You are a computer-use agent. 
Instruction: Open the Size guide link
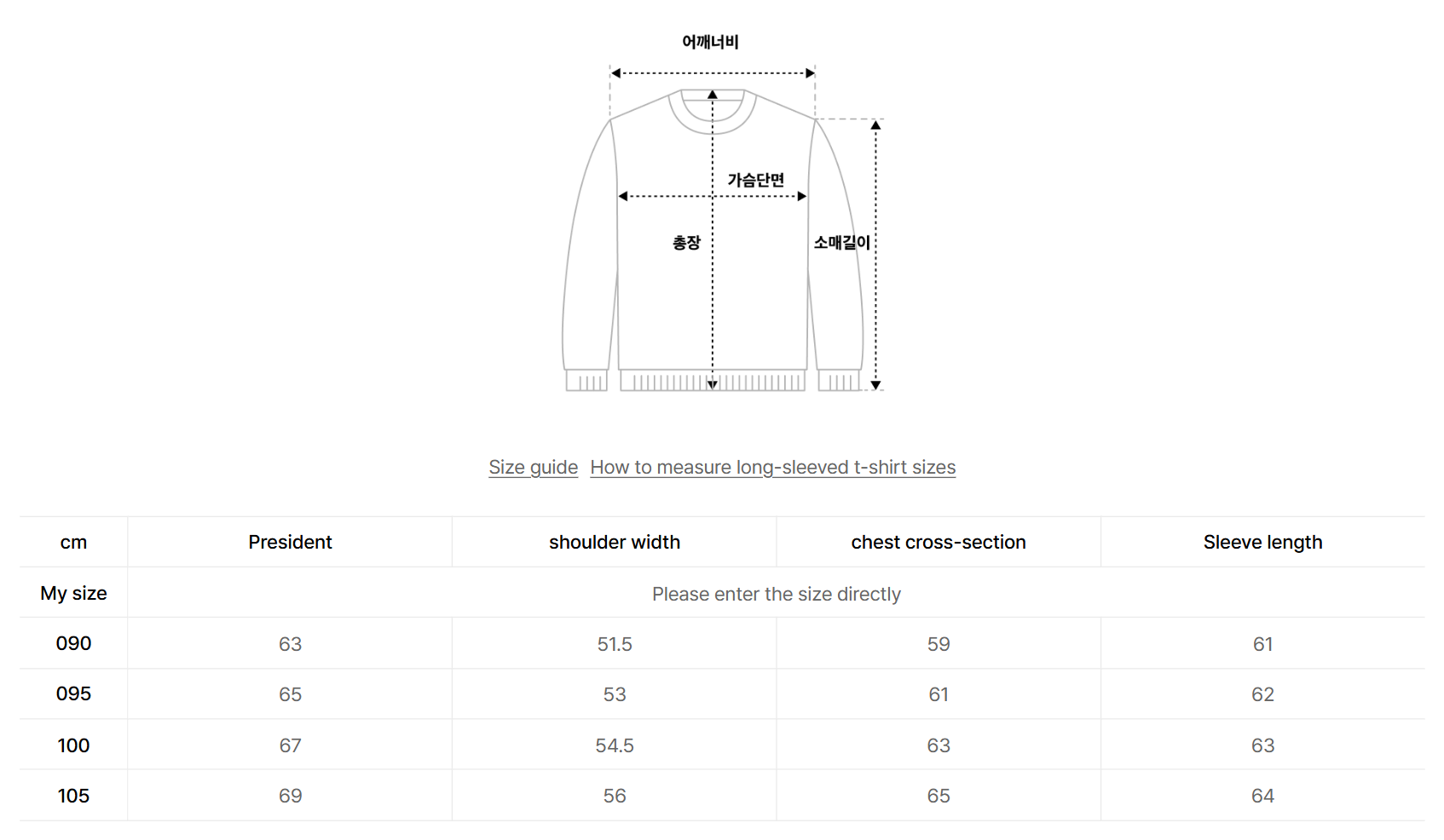(533, 467)
